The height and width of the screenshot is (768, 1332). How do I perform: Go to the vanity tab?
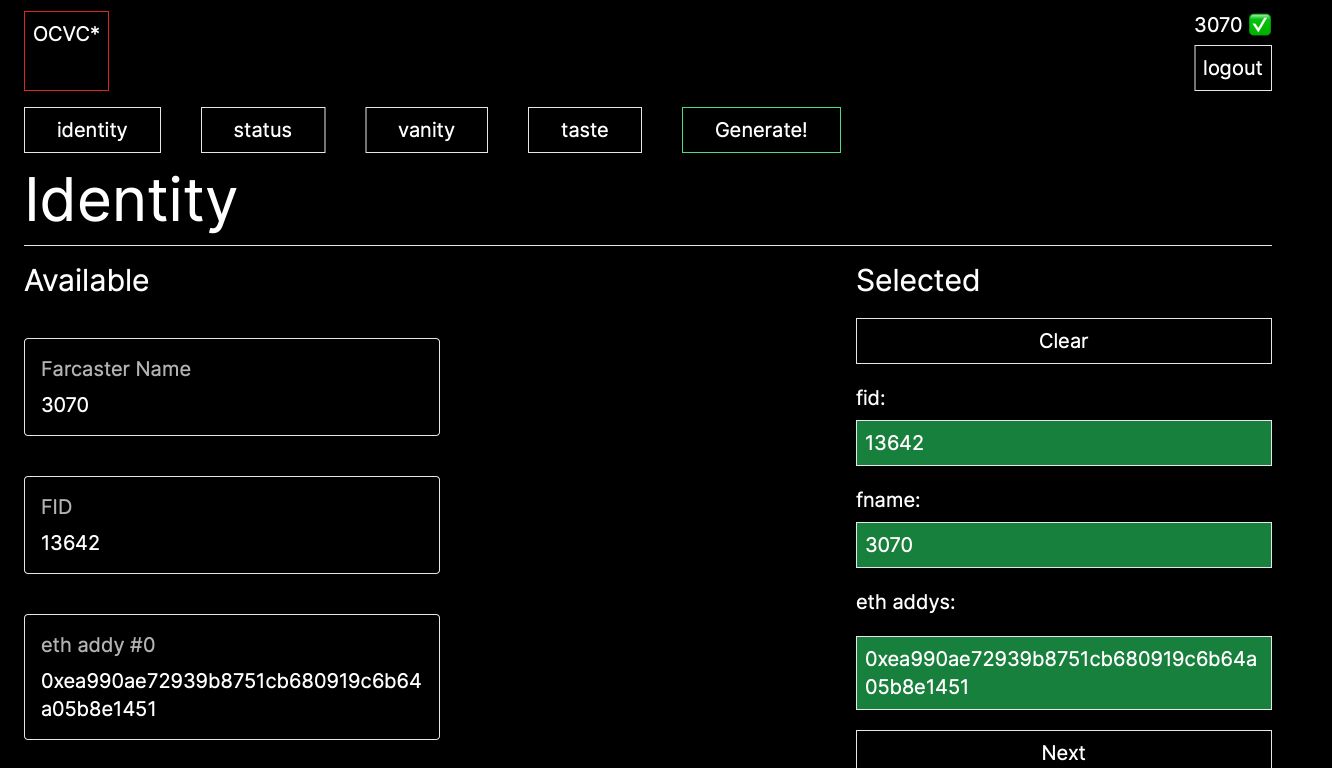tap(426, 130)
